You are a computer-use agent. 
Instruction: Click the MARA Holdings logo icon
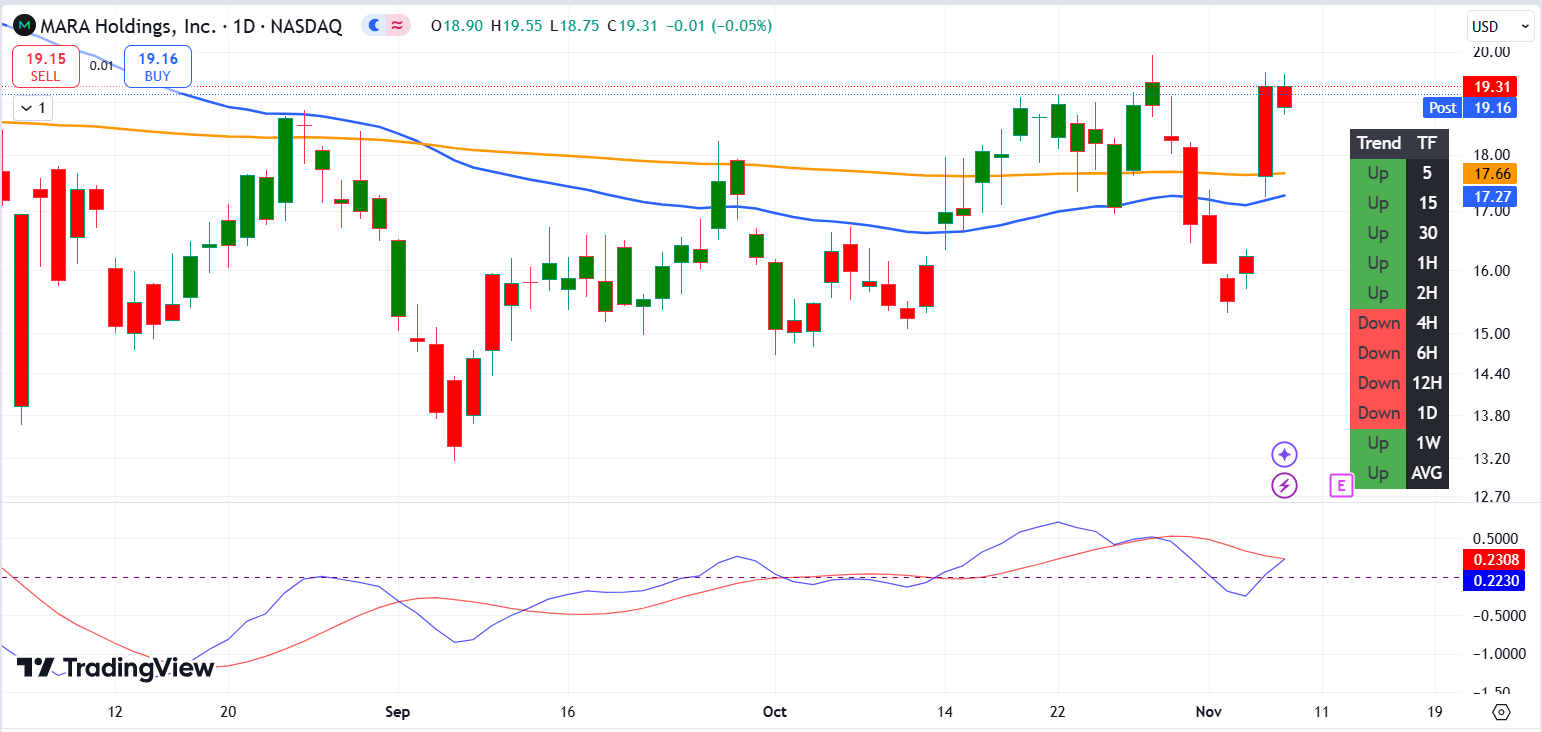pos(22,26)
